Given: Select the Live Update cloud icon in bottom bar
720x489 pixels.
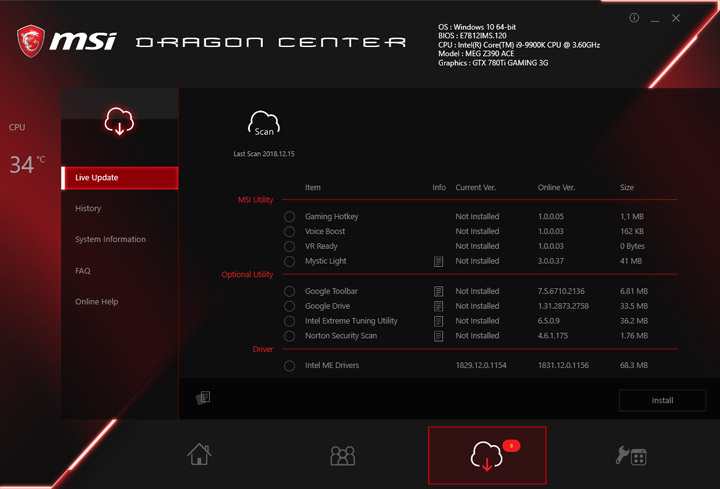Looking at the screenshot, I should (487, 455).
